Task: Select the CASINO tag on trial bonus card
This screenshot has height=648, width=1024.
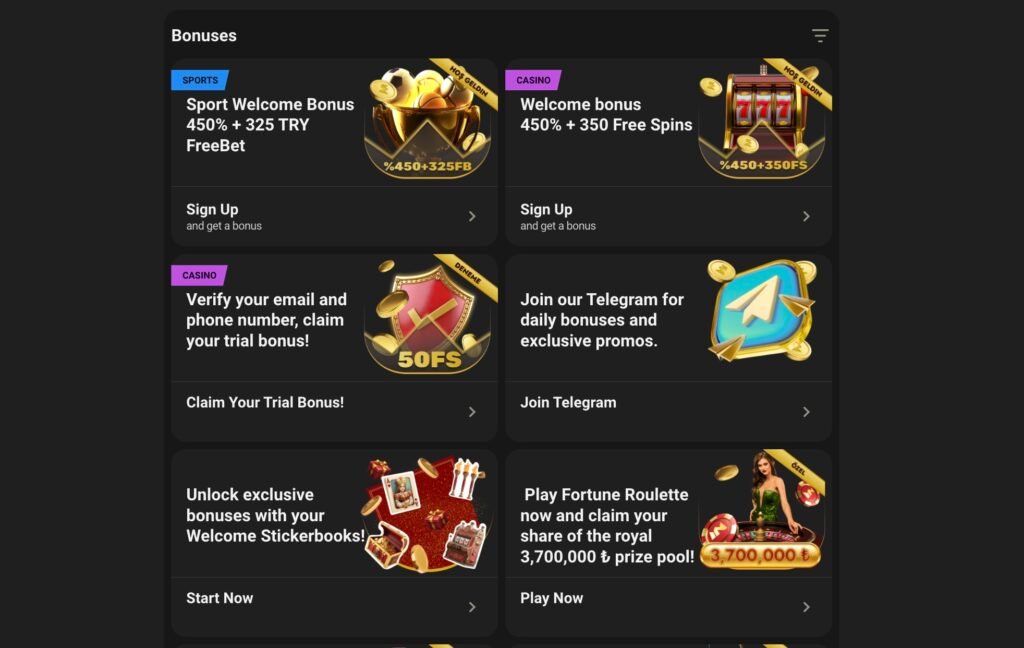Action: (x=199, y=275)
